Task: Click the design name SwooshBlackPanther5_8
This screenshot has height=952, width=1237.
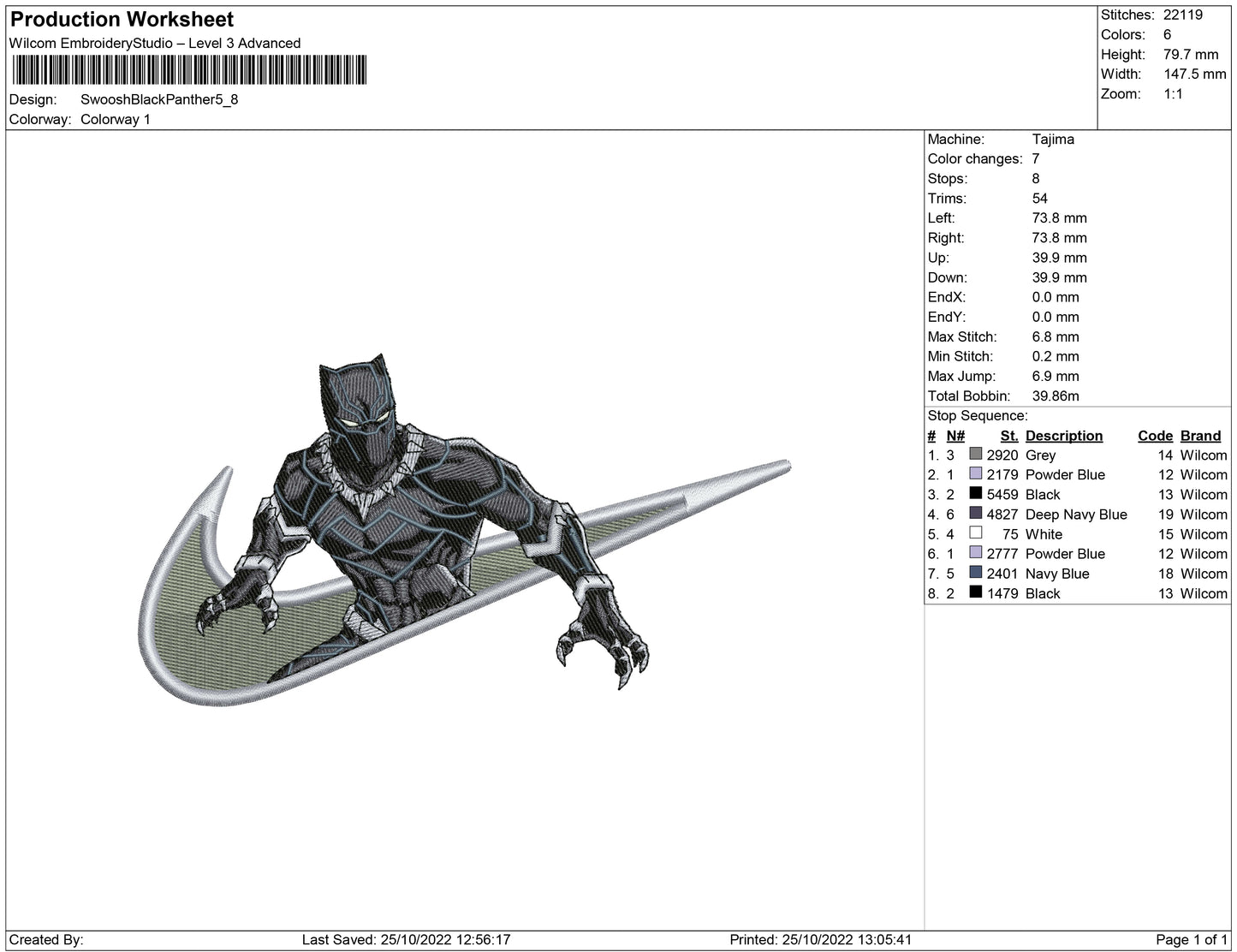Action: point(159,99)
